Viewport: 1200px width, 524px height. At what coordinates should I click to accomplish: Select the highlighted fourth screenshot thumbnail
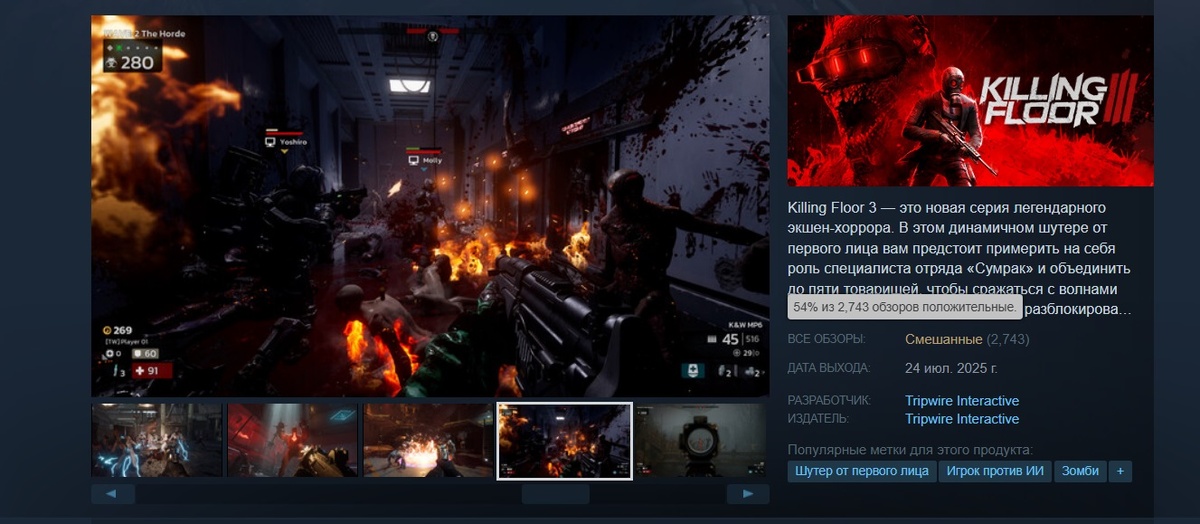(x=564, y=441)
